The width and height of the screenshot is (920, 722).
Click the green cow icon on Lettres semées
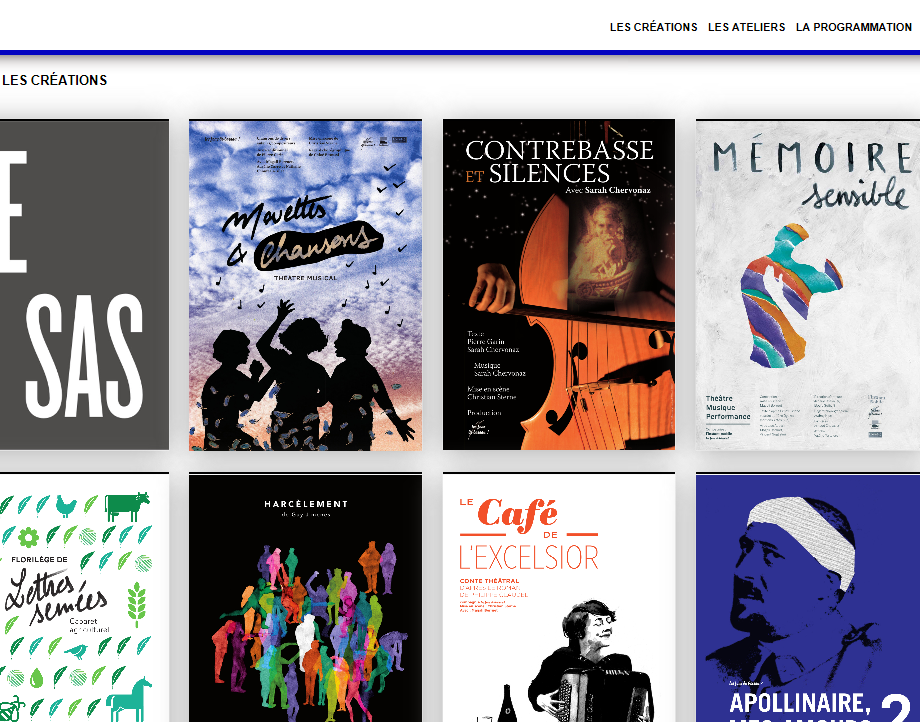pyautogui.click(x=127, y=507)
